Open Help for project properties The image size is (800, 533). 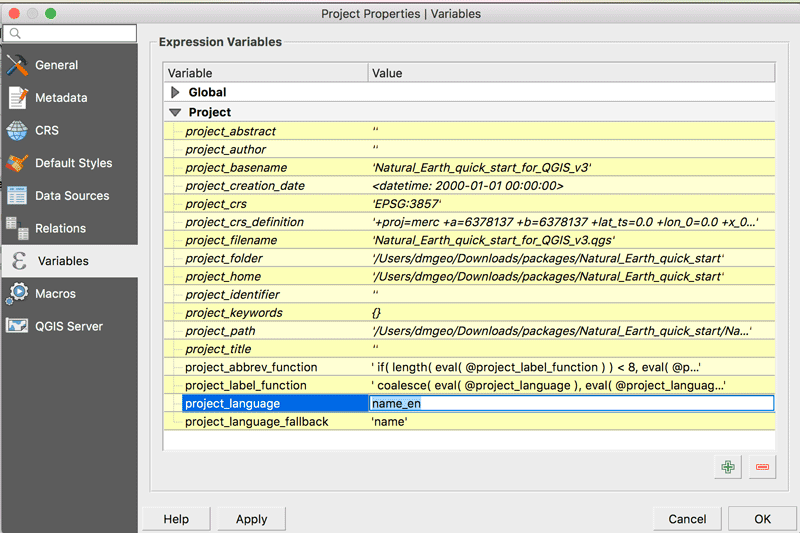point(176,519)
